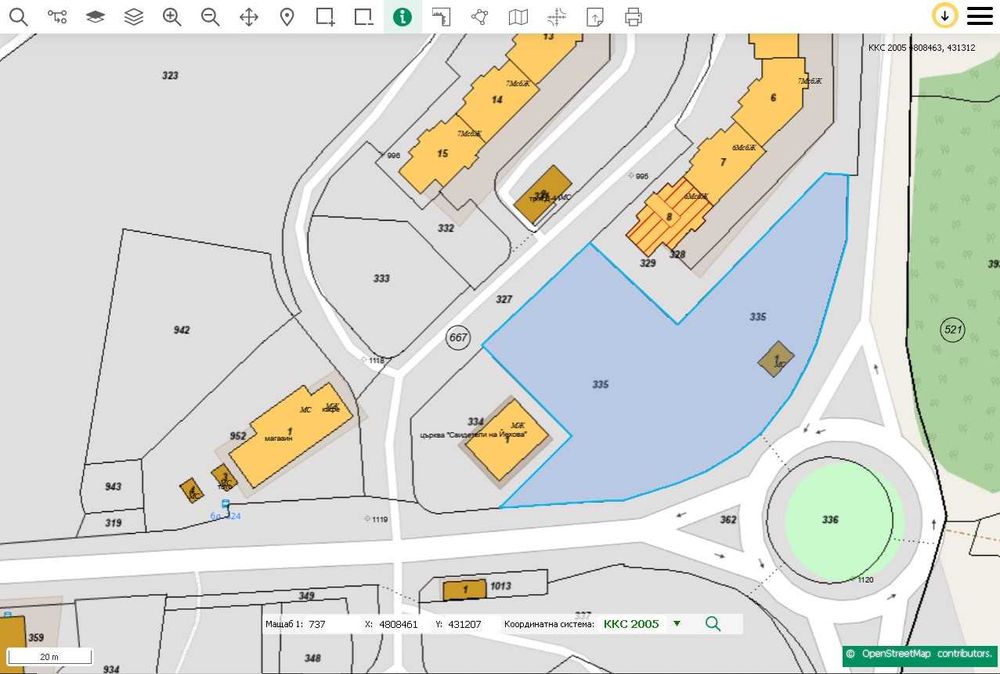Click the green search-by-coordinates magnifier

pos(713,624)
